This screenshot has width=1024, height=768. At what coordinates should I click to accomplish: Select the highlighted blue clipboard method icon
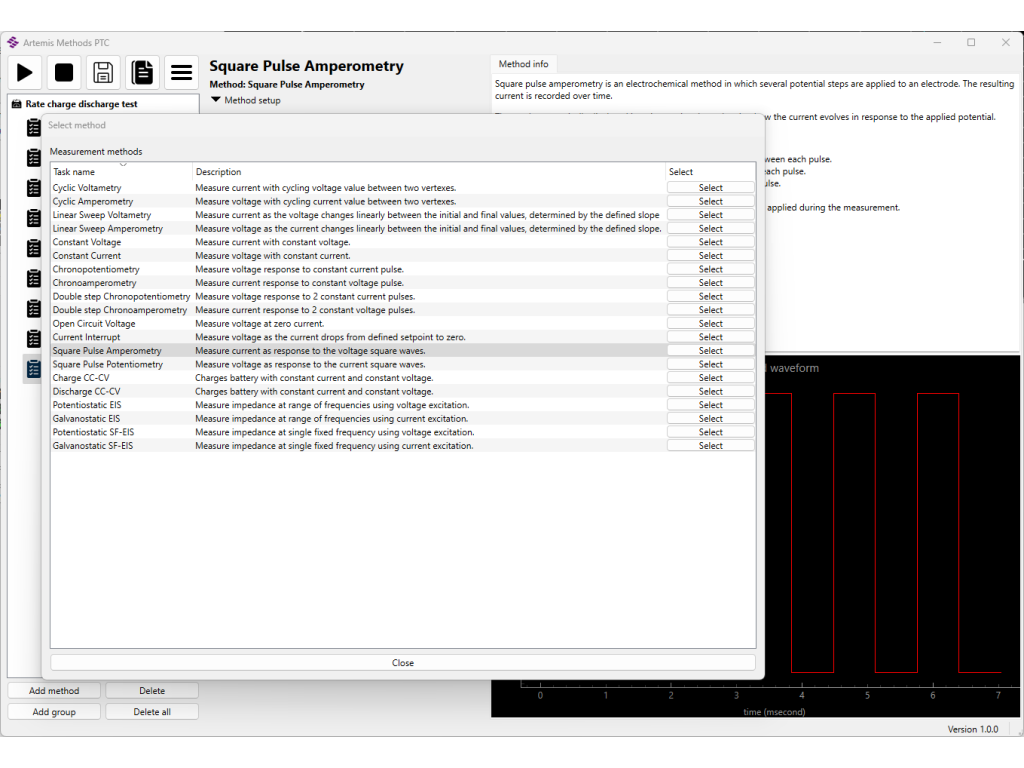pos(34,369)
